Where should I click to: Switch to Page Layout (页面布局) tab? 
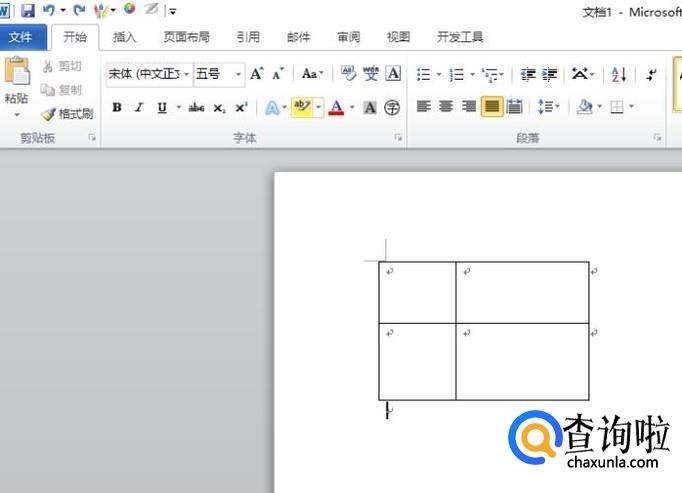coord(186,37)
